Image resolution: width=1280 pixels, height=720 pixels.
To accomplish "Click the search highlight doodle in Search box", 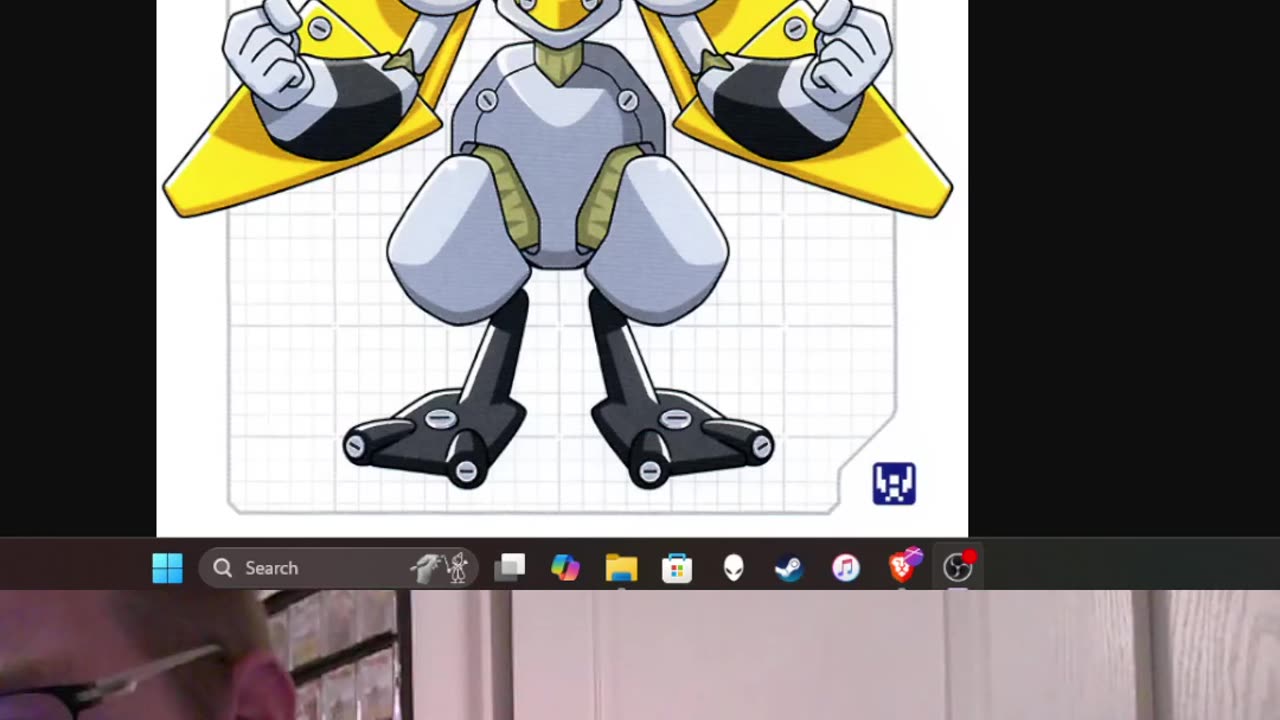I will coord(440,568).
